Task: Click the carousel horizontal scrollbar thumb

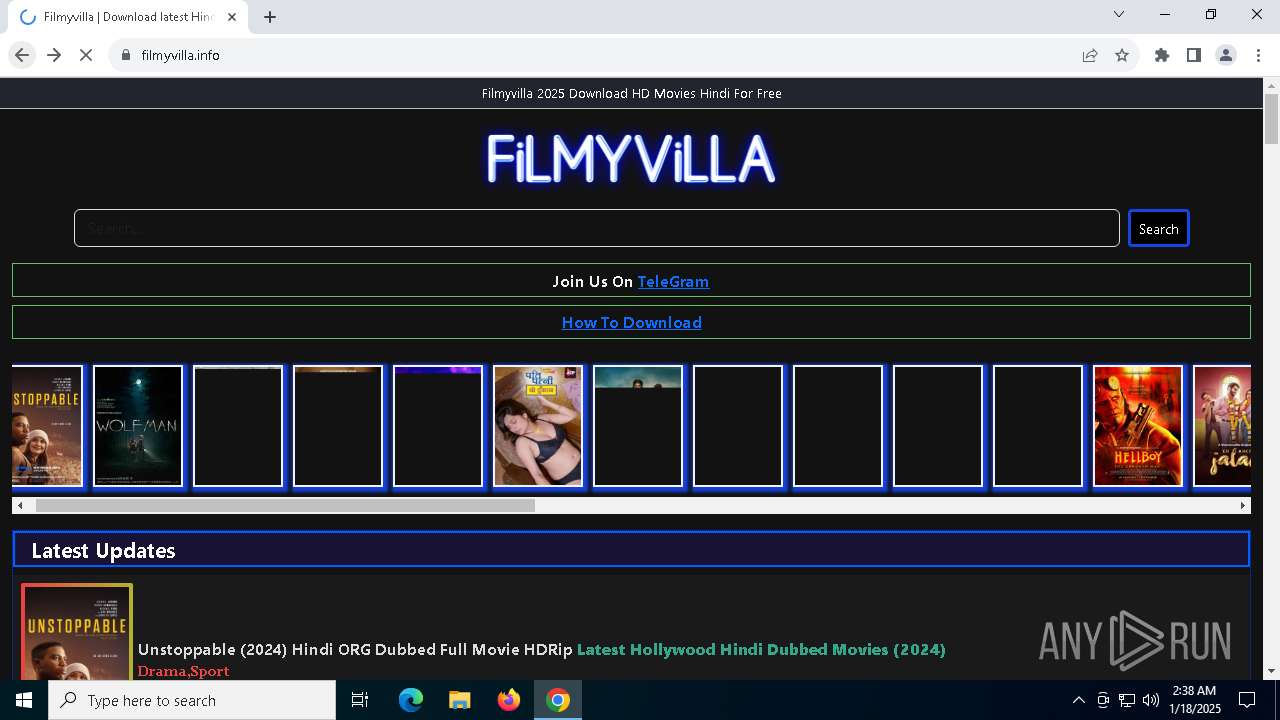Action: tap(285, 506)
